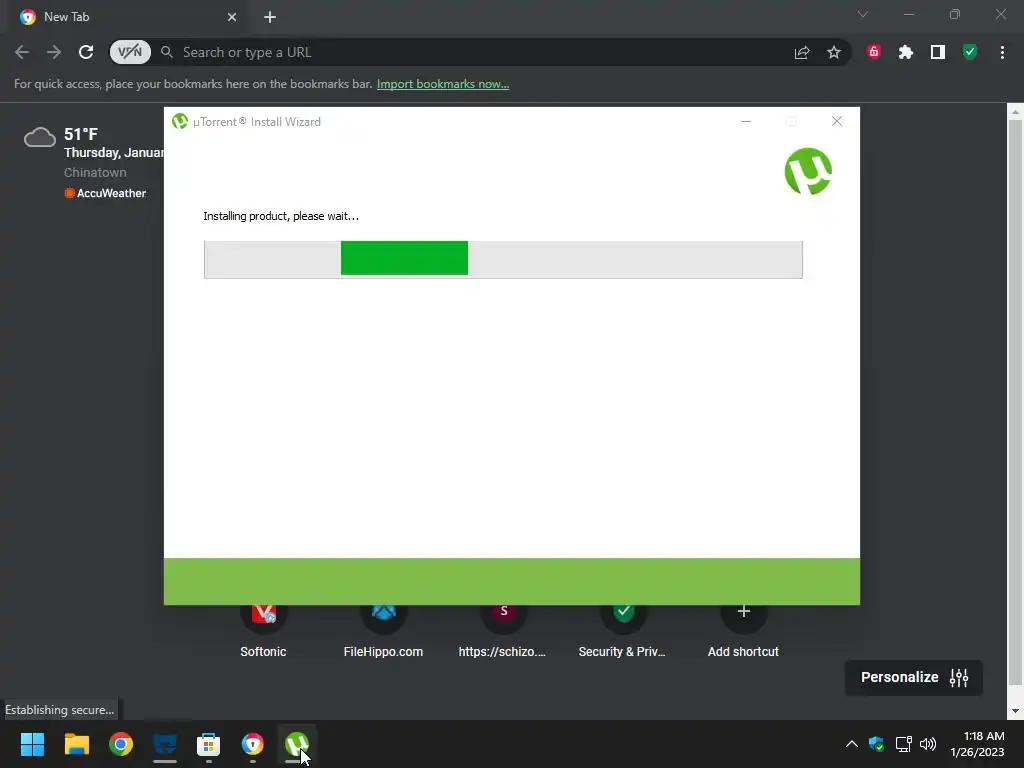The image size is (1024, 768).
Task: Open the blue monitor app in the taskbar
Action: 165,744
